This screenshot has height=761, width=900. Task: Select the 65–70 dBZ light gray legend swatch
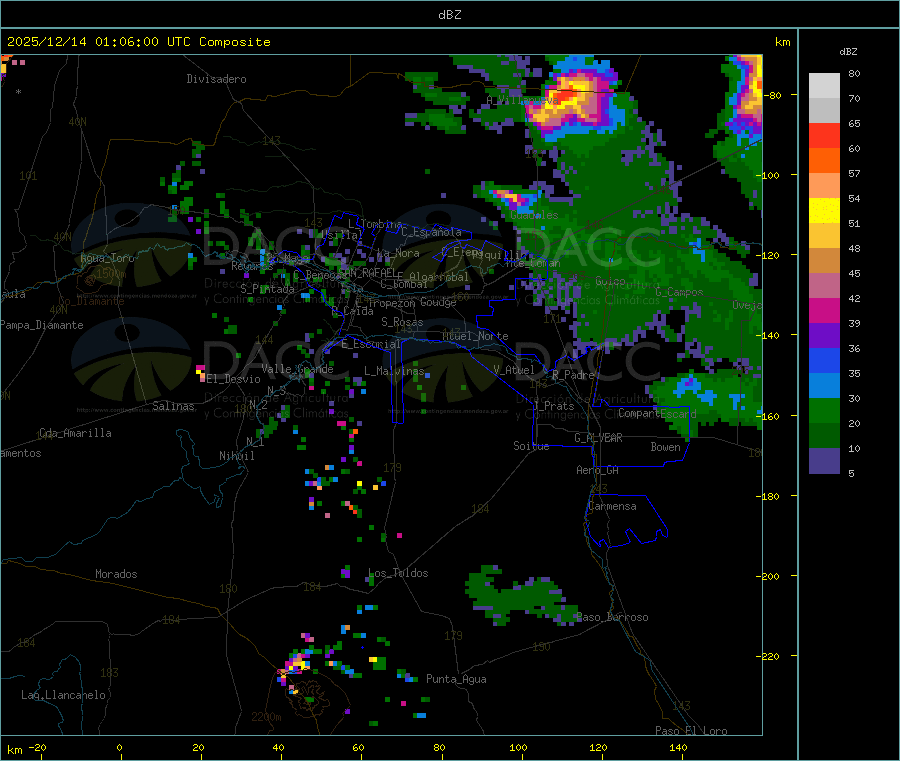pos(824,110)
